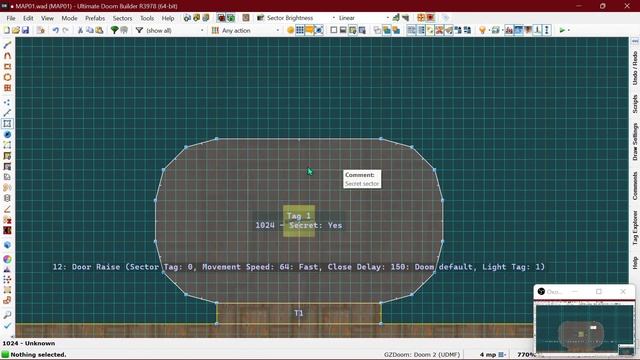Click the Sector Brightness gradient icon

click(x=260, y=18)
